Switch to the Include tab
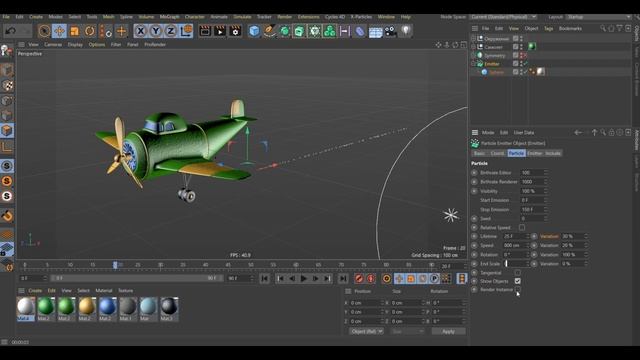Image resolution: width=640 pixels, height=360 pixels. 553,153
